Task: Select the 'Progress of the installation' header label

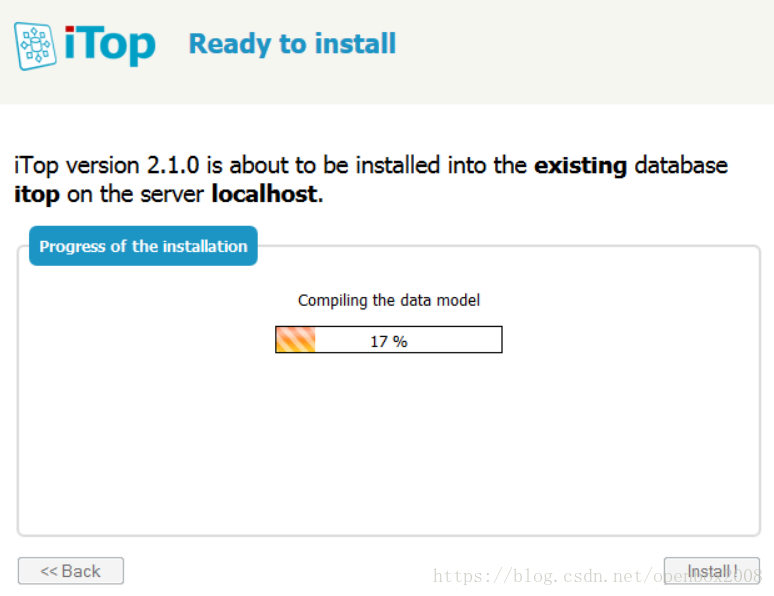Action: 143,246
